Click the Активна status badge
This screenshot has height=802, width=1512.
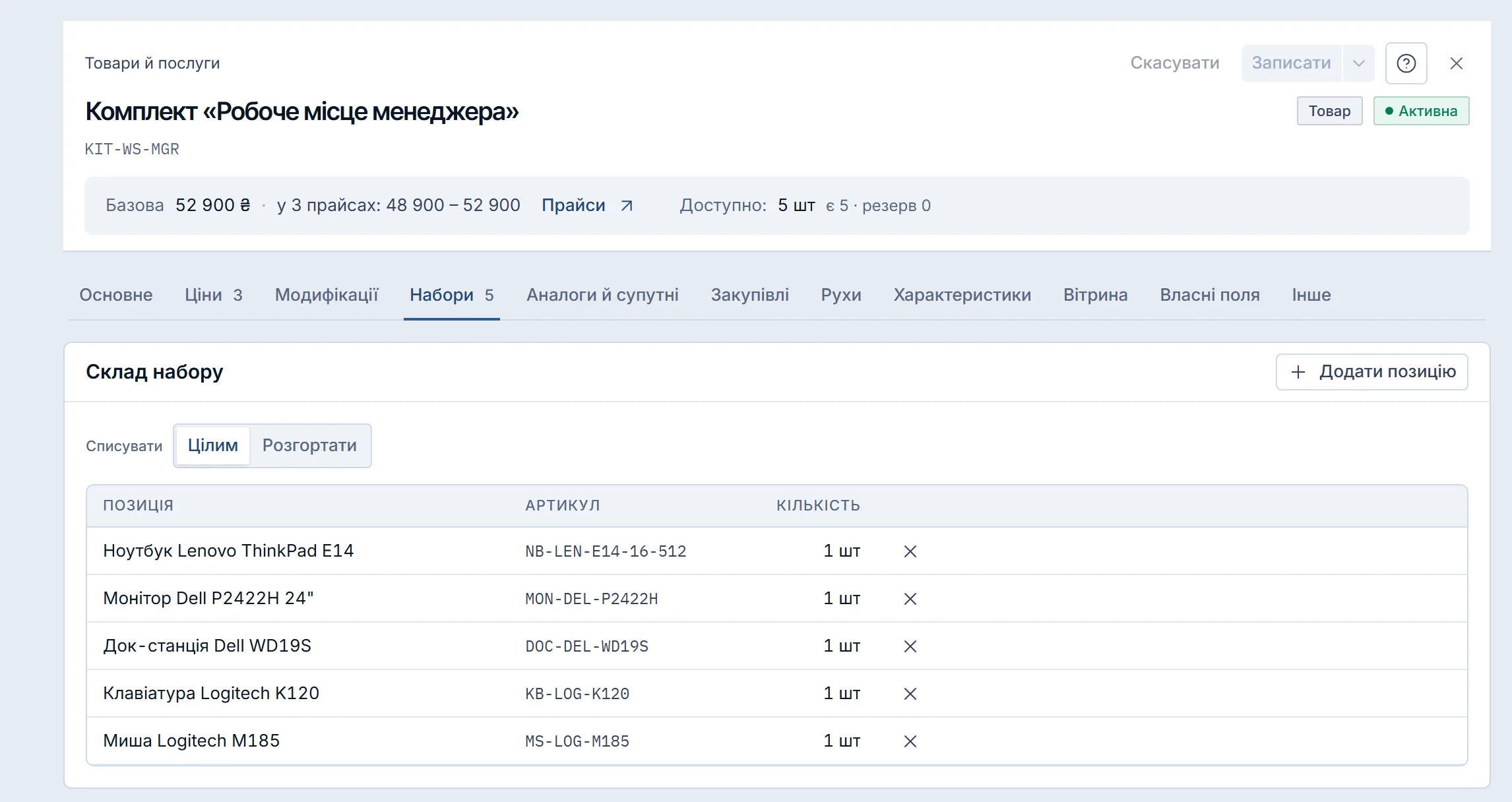(1422, 111)
